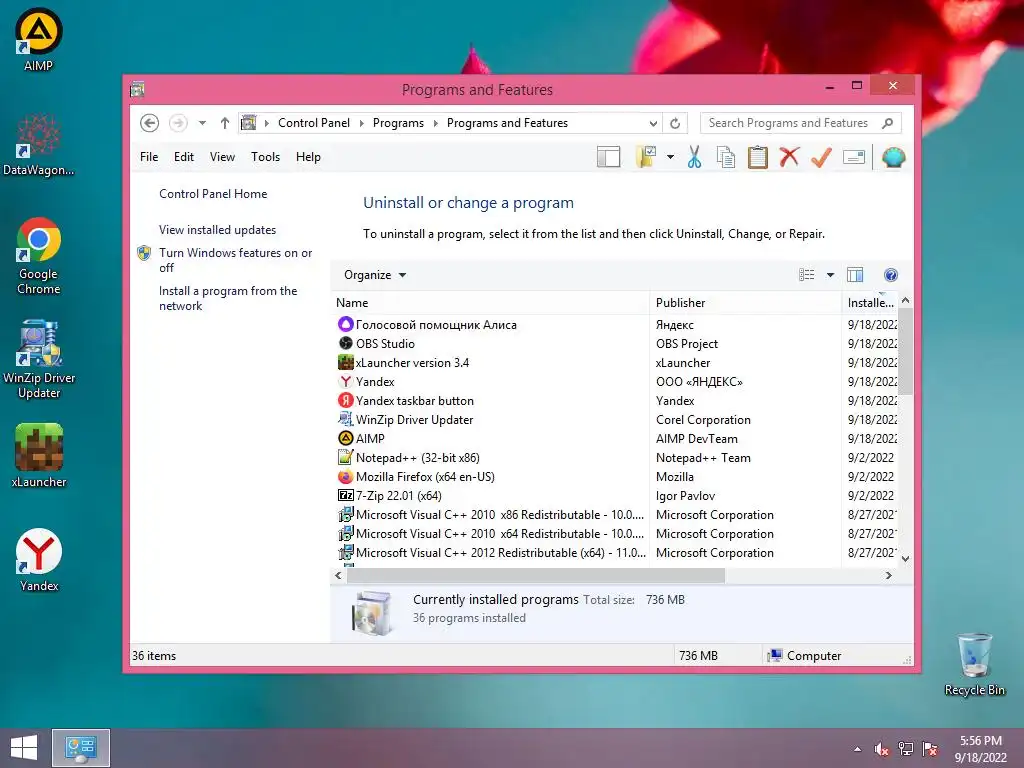Open the view options dropdown arrow
Image resolution: width=1024 pixels, height=768 pixels.
click(x=830, y=275)
